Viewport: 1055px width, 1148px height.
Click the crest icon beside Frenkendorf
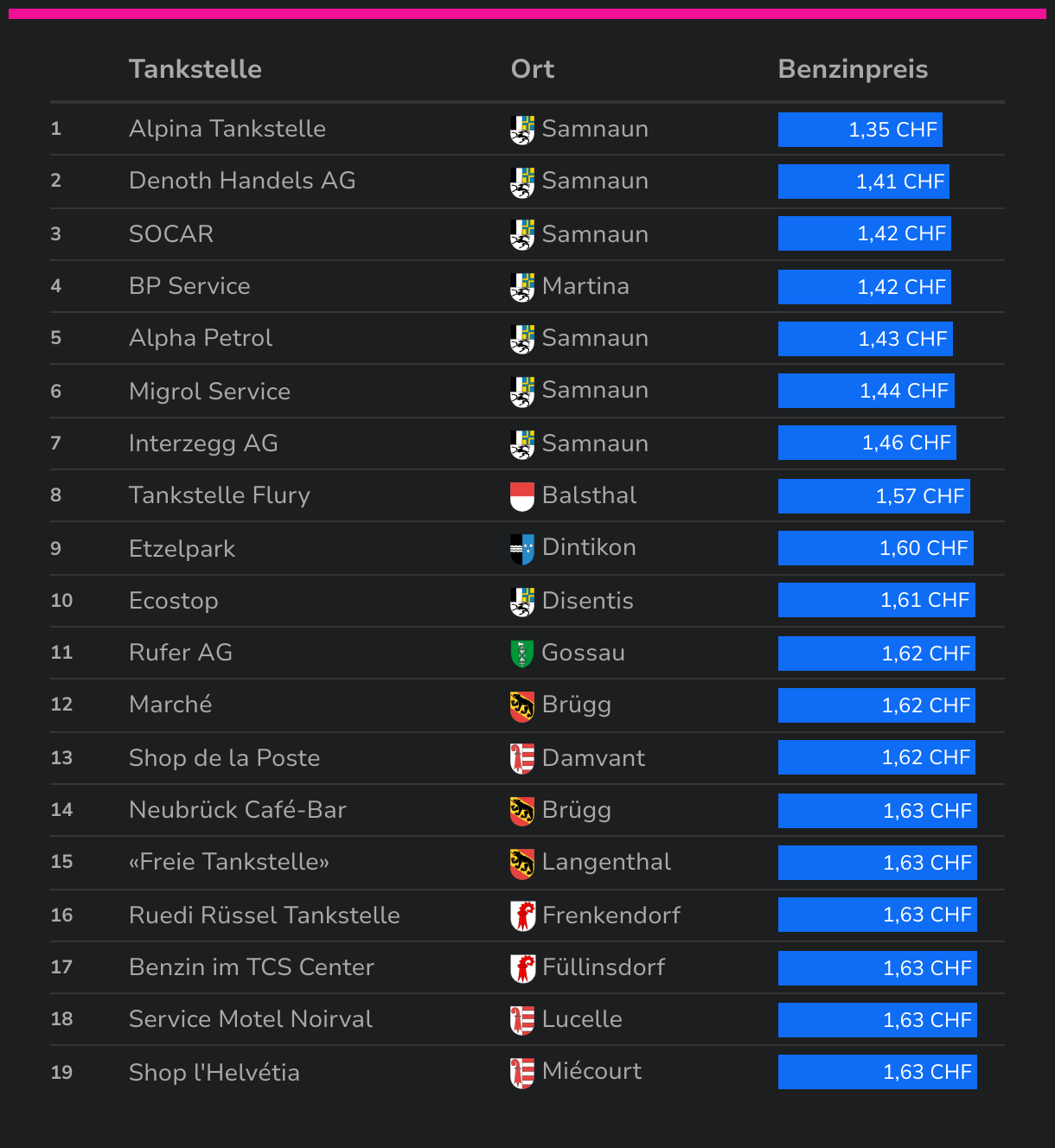pos(522,915)
